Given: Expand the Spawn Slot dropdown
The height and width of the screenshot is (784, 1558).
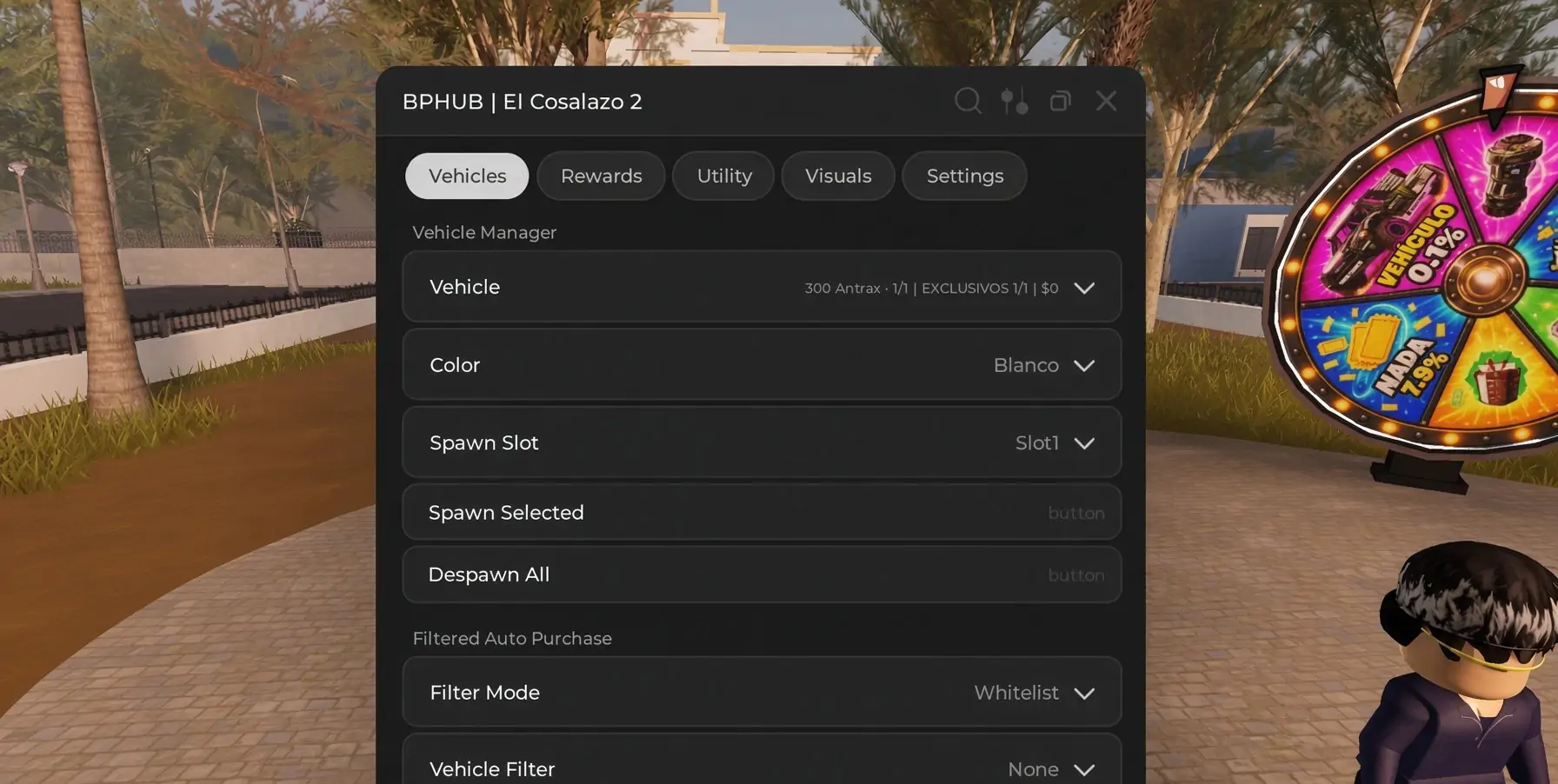Looking at the screenshot, I should [762, 442].
